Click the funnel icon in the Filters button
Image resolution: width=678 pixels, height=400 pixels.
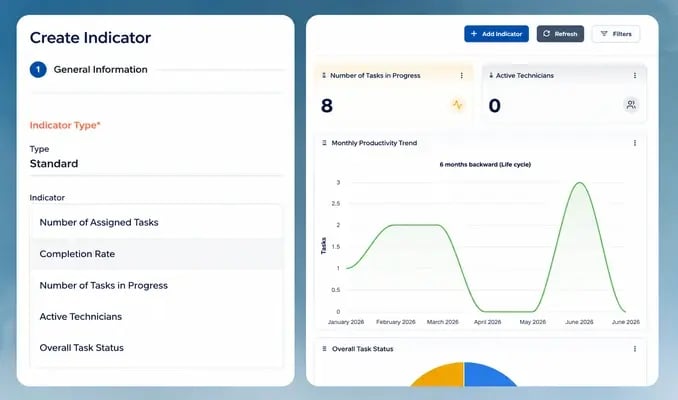click(604, 34)
